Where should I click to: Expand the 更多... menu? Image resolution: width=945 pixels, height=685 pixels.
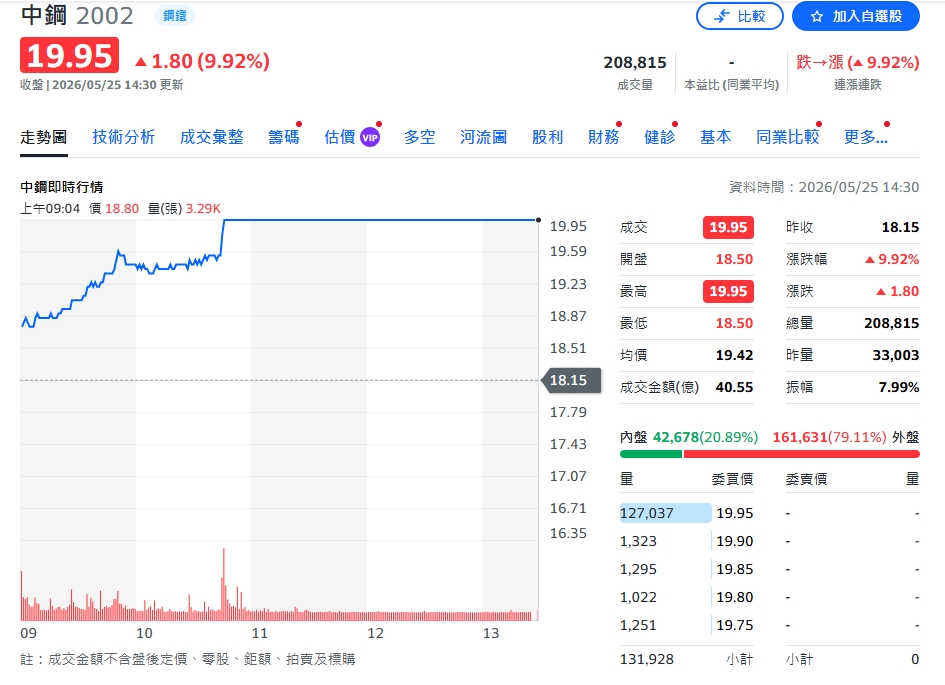click(865, 137)
